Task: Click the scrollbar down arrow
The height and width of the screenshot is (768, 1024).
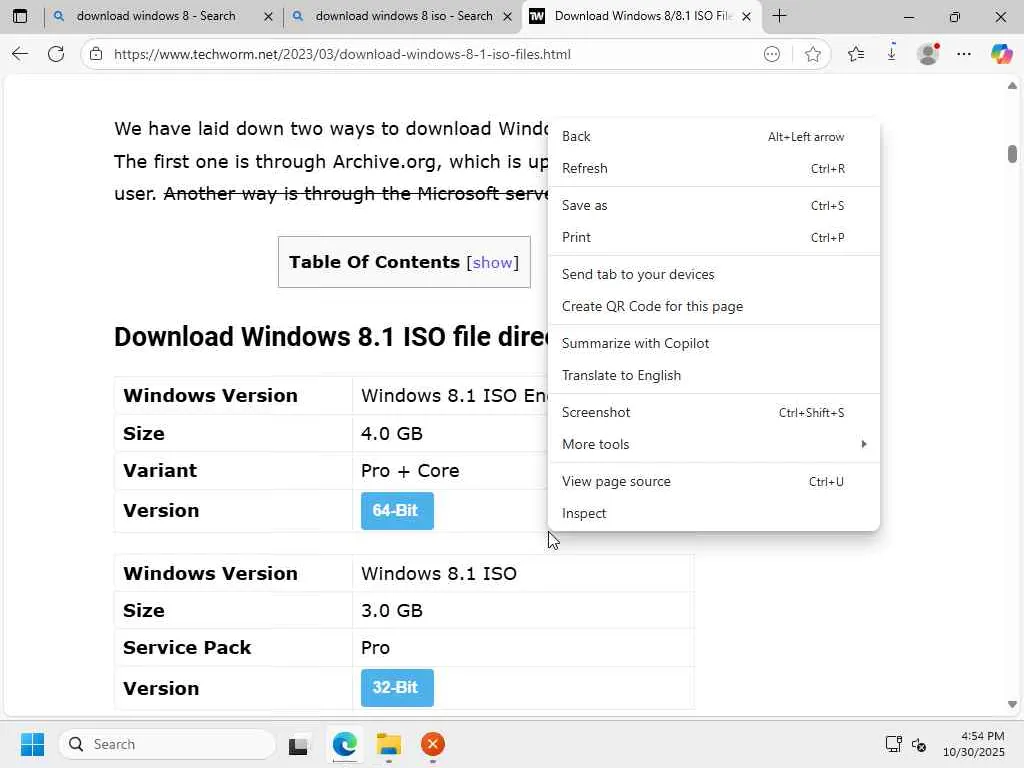Action: 1012,705
